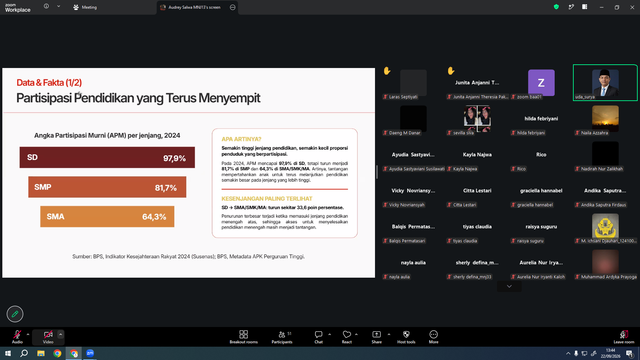Image resolution: width=640 pixels, height=360 pixels.
Task: Open Windows notification center
Action: click(630, 353)
